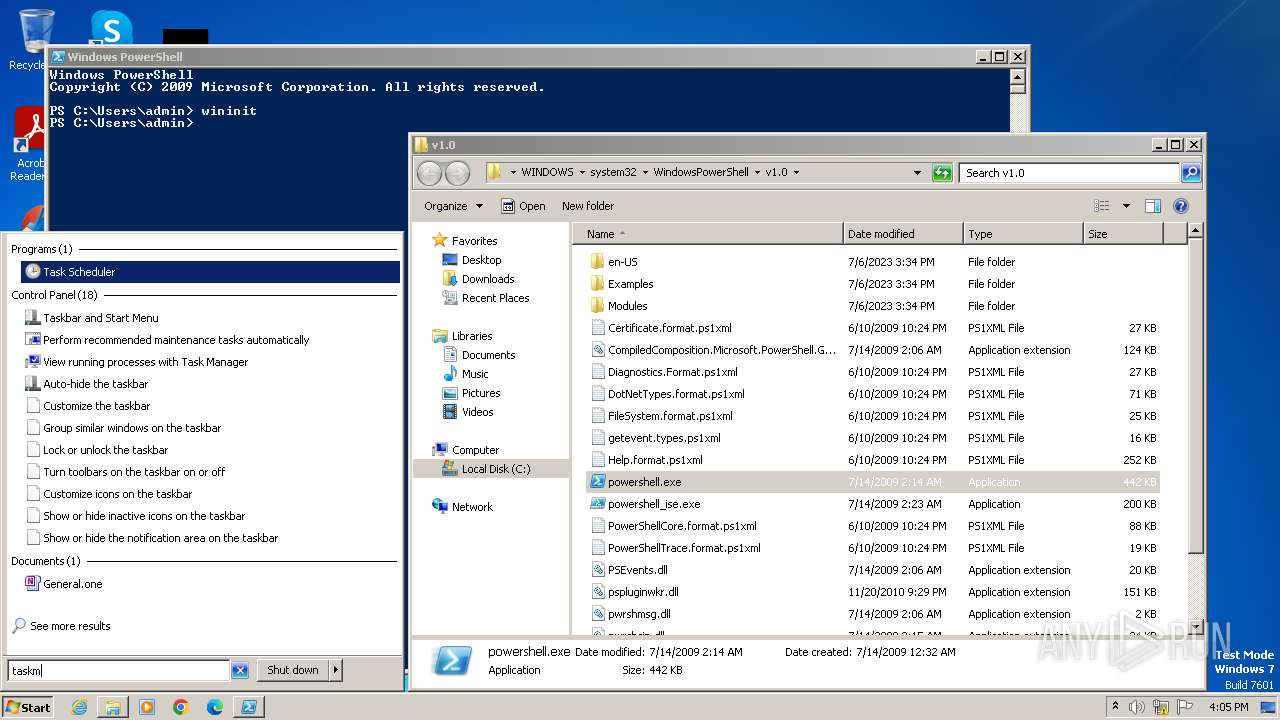Click the search magnifier in Explorer

(1190, 173)
